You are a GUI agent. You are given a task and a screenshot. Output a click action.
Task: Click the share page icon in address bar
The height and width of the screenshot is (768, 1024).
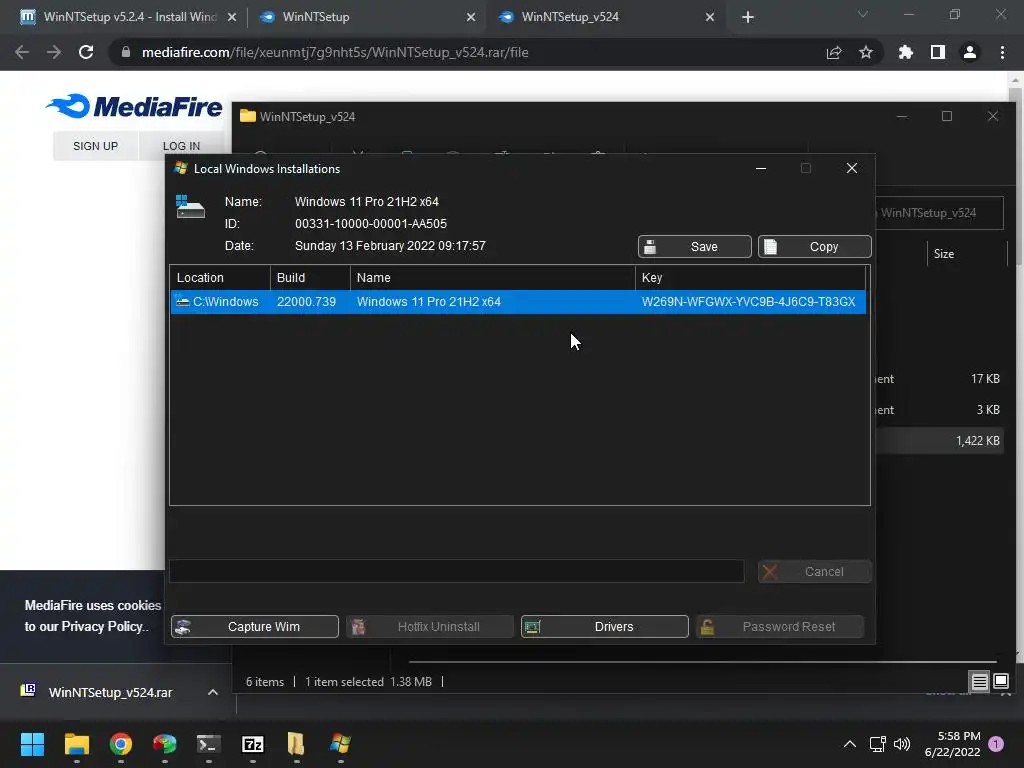[834, 52]
